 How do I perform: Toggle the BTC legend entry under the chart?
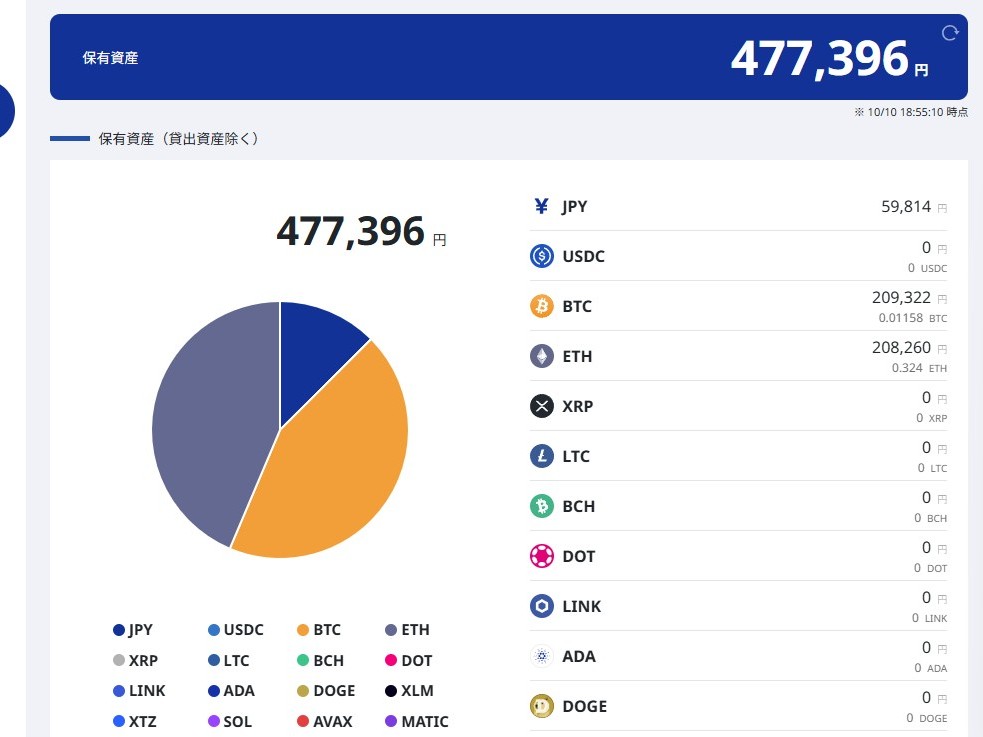pos(319,630)
